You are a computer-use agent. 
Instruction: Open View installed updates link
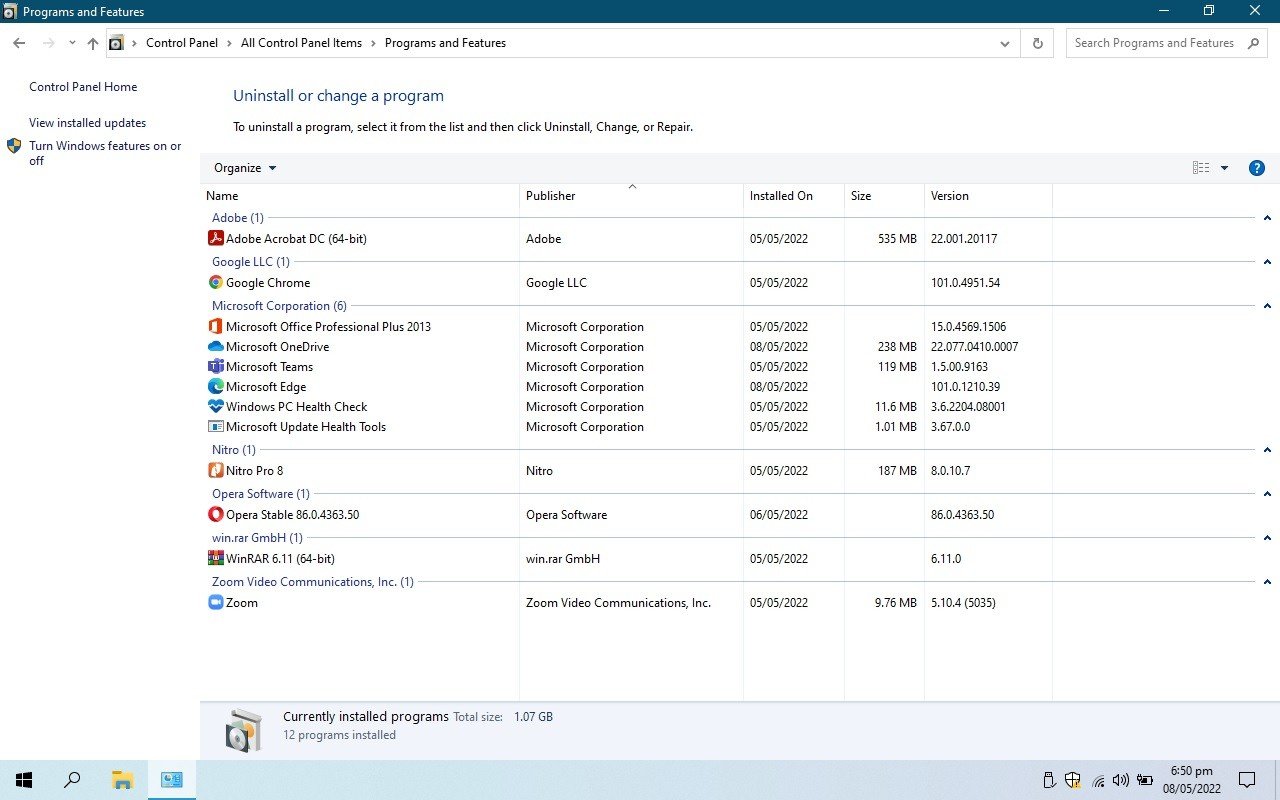[87, 123]
